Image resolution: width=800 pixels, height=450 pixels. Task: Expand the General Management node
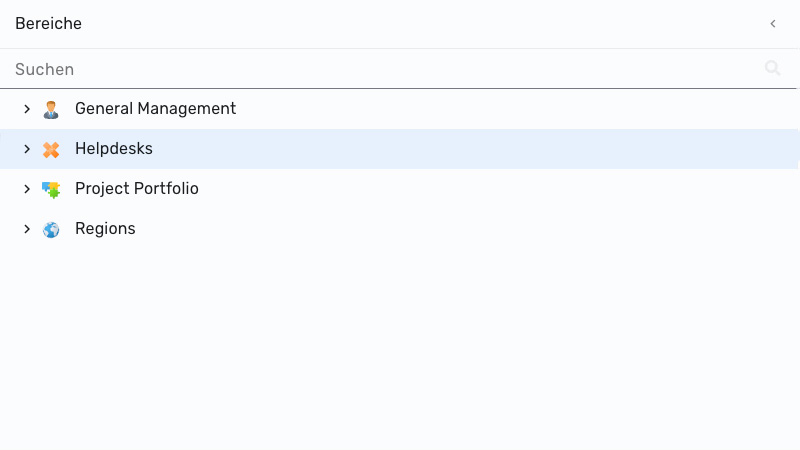[x=27, y=109]
